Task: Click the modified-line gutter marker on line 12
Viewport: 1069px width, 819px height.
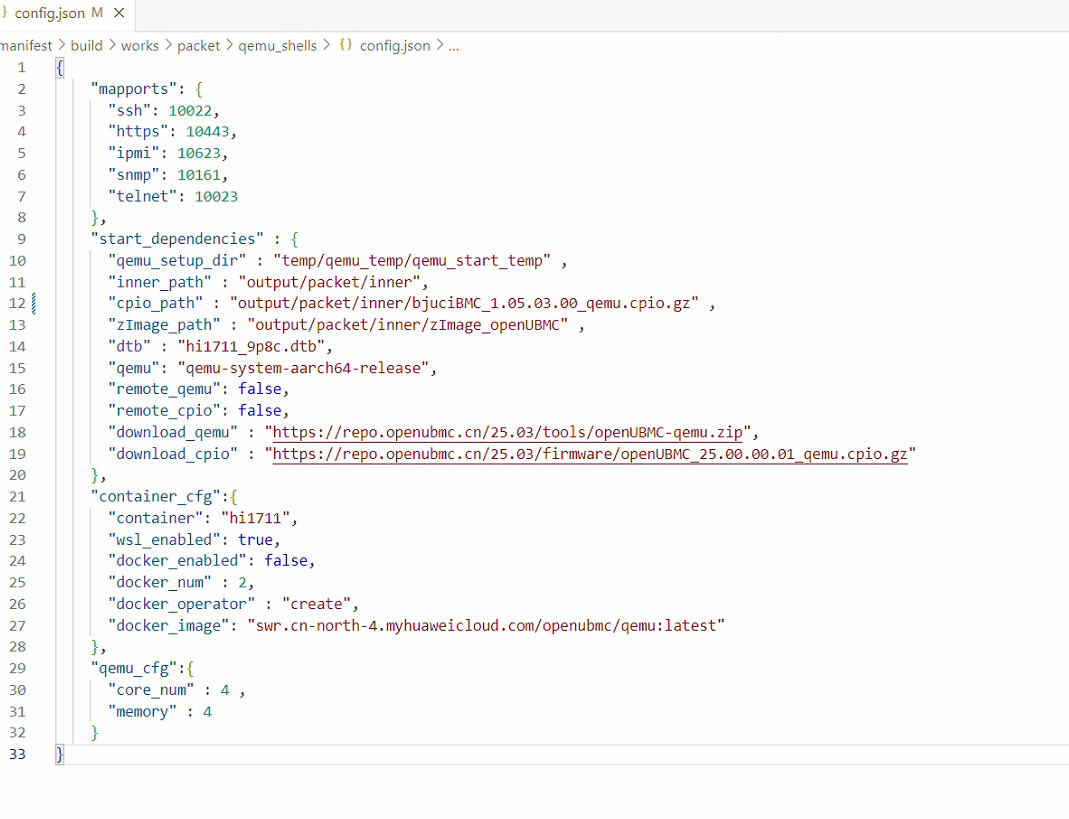Action: 36,303
